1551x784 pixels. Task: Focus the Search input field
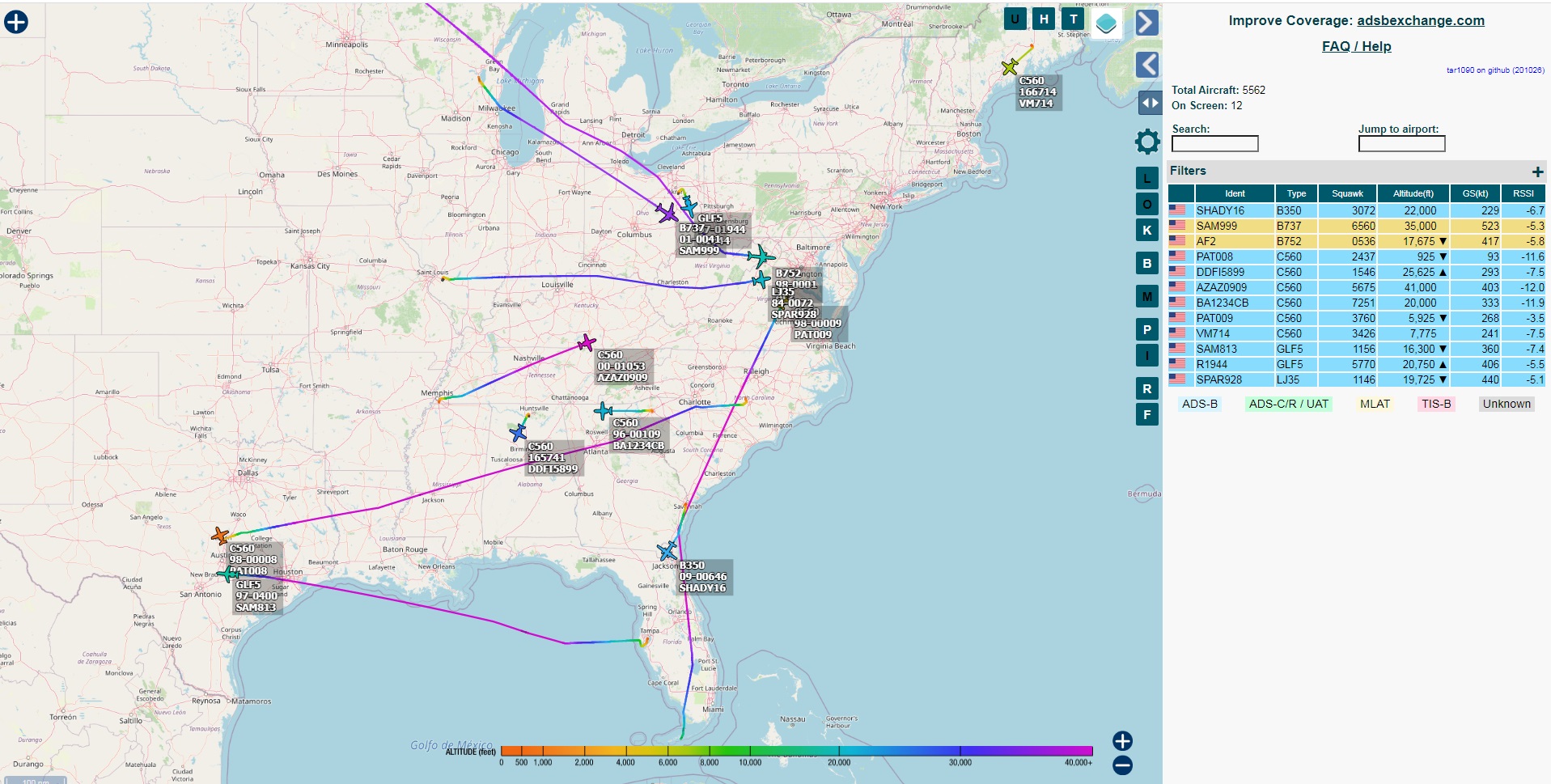[1215, 143]
